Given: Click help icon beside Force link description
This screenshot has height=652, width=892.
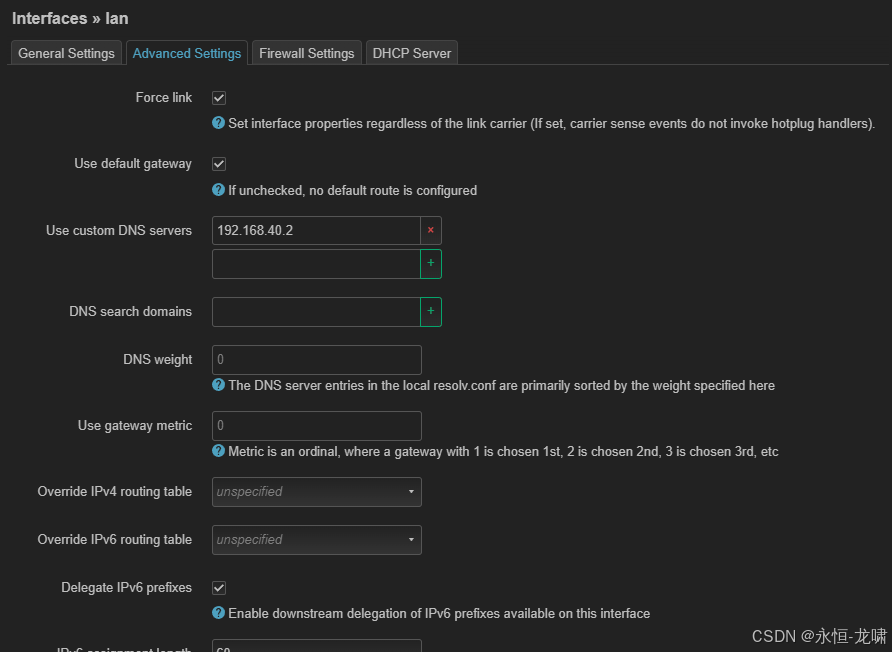Looking at the screenshot, I should click(x=218, y=123).
